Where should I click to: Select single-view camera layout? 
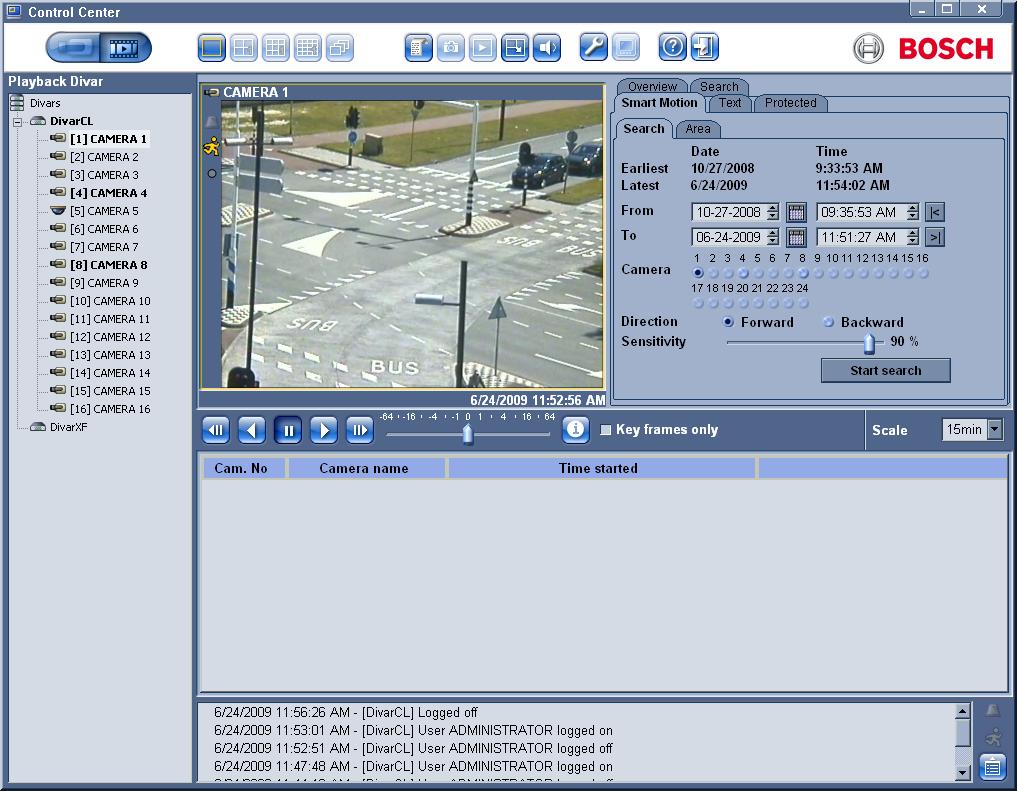tap(211, 47)
